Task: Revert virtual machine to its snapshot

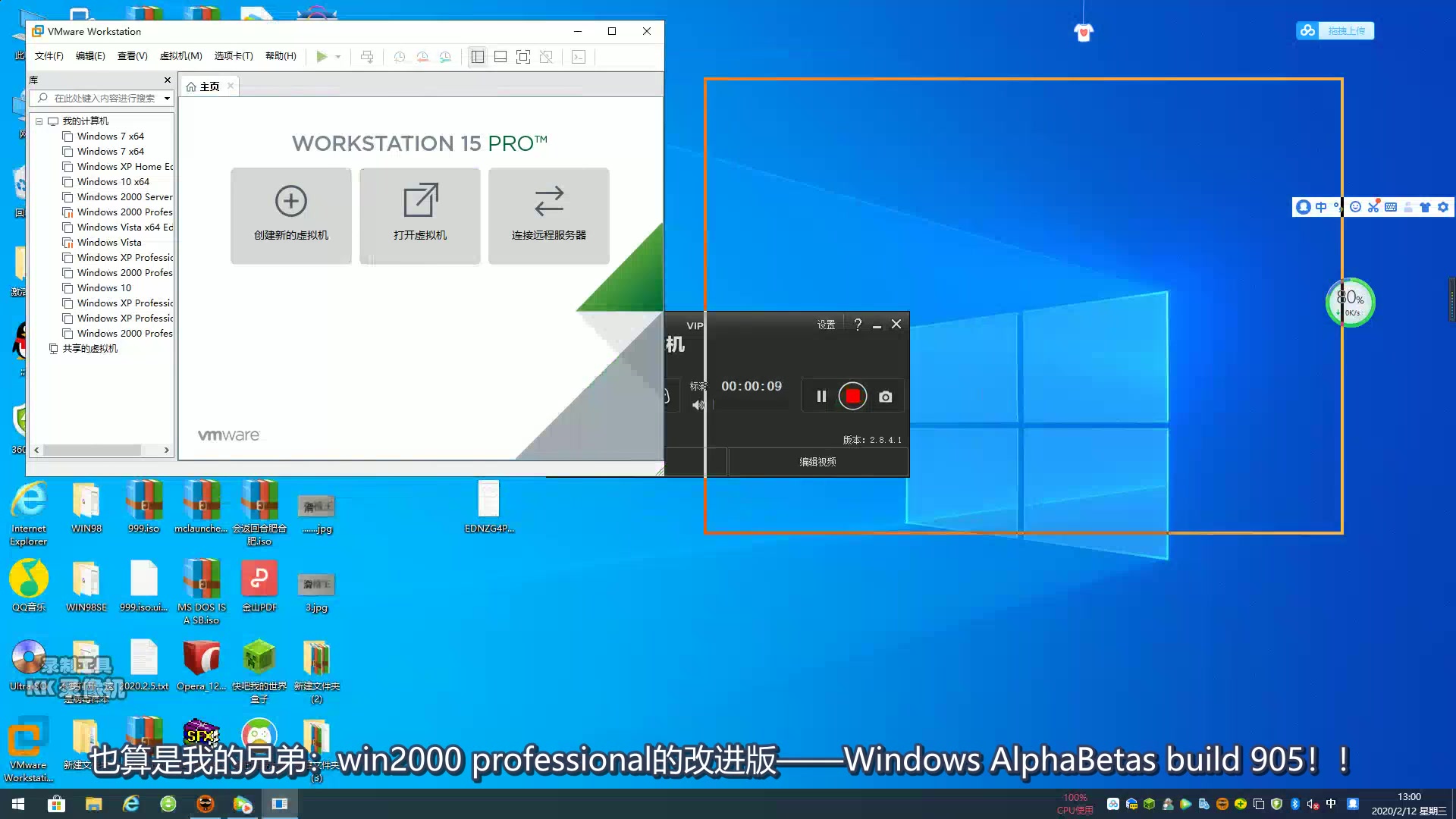Action: tap(422, 56)
